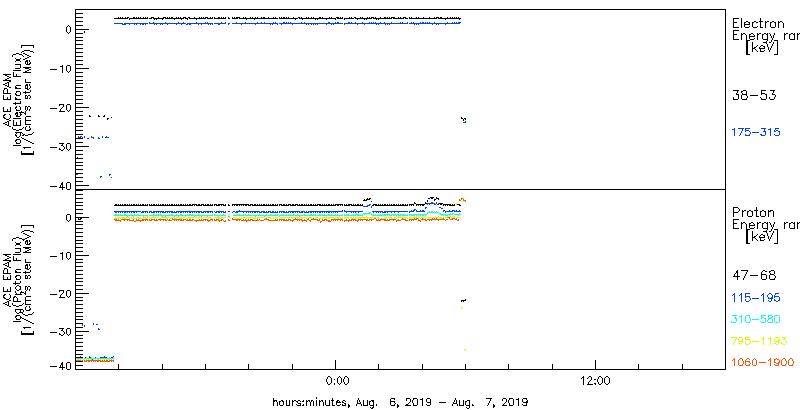
Task: Click the 12:00 time axis label
Action: click(595, 380)
